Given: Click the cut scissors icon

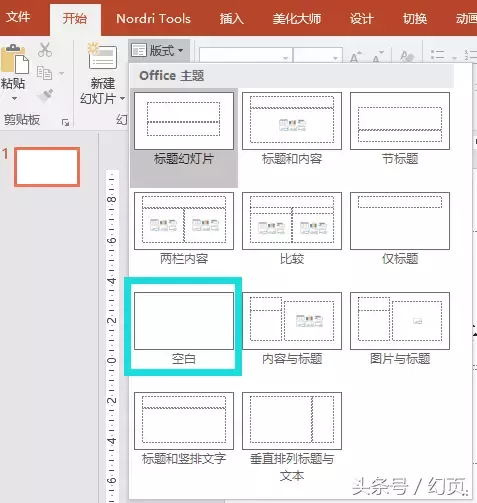Looking at the screenshot, I should [x=45, y=50].
